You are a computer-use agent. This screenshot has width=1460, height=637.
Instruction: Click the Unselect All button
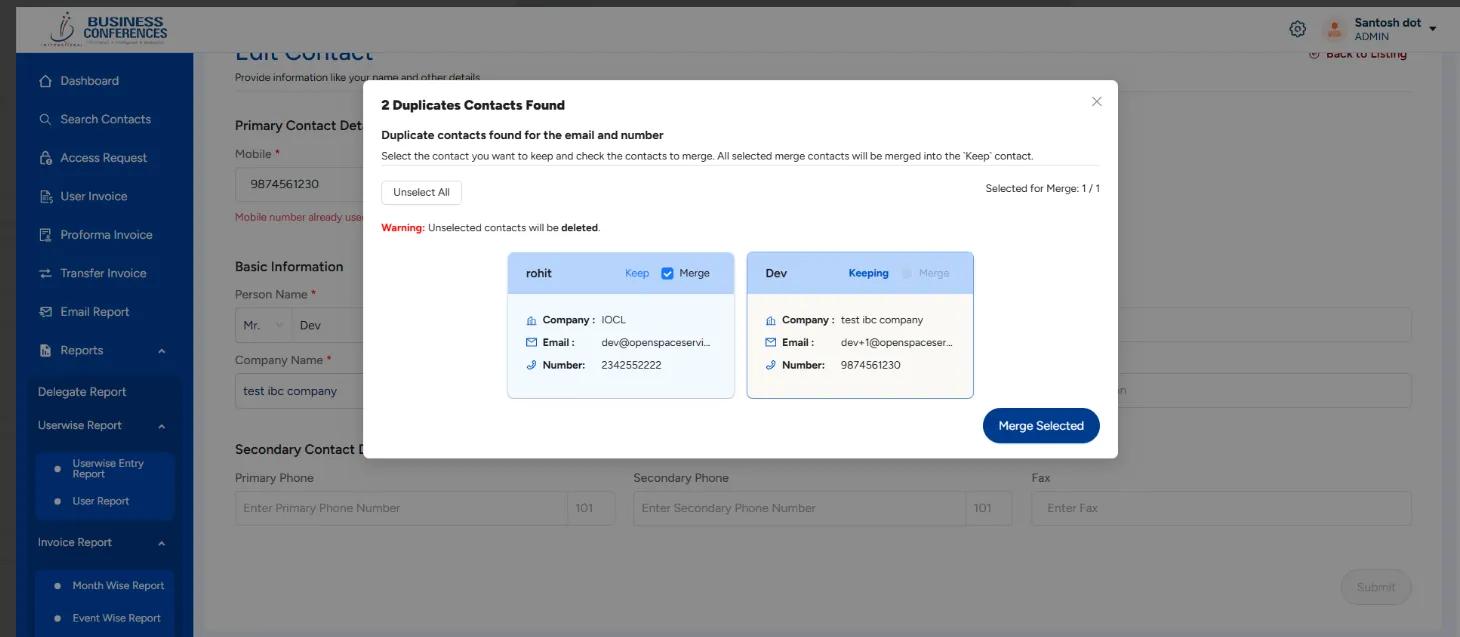click(x=421, y=192)
